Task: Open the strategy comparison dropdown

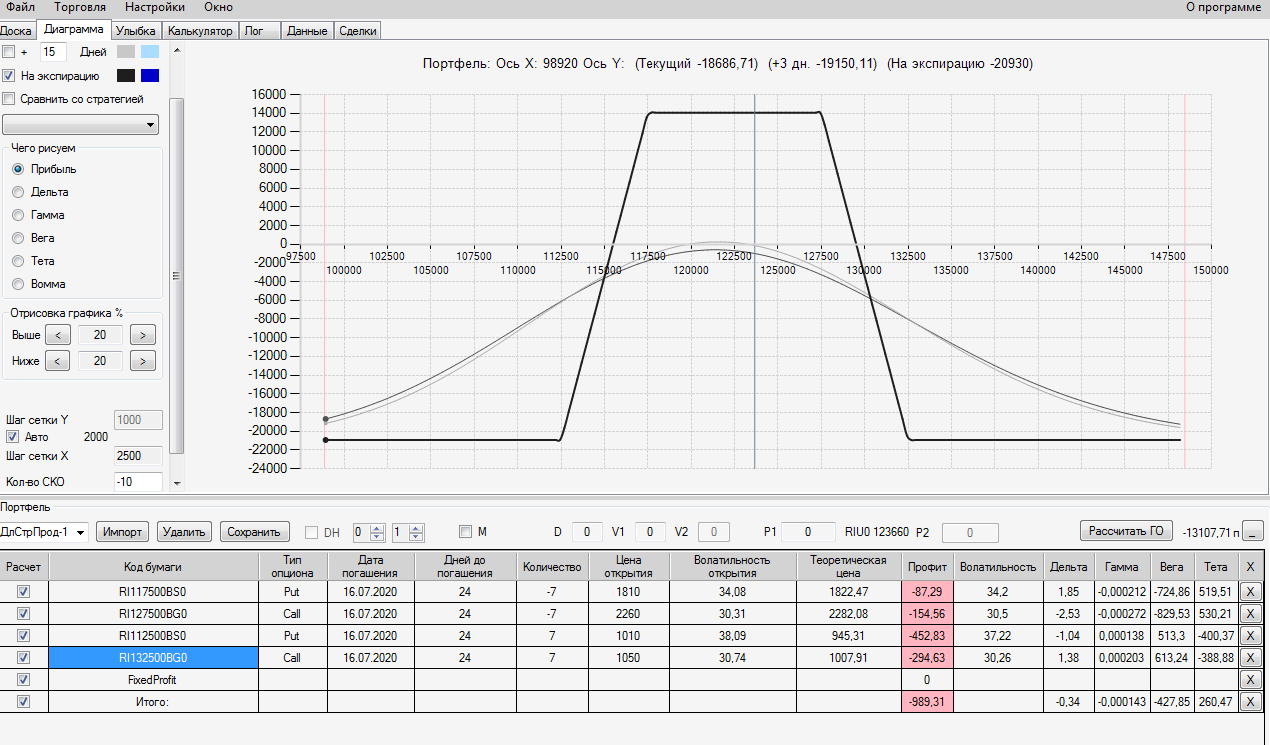Action: click(x=81, y=124)
